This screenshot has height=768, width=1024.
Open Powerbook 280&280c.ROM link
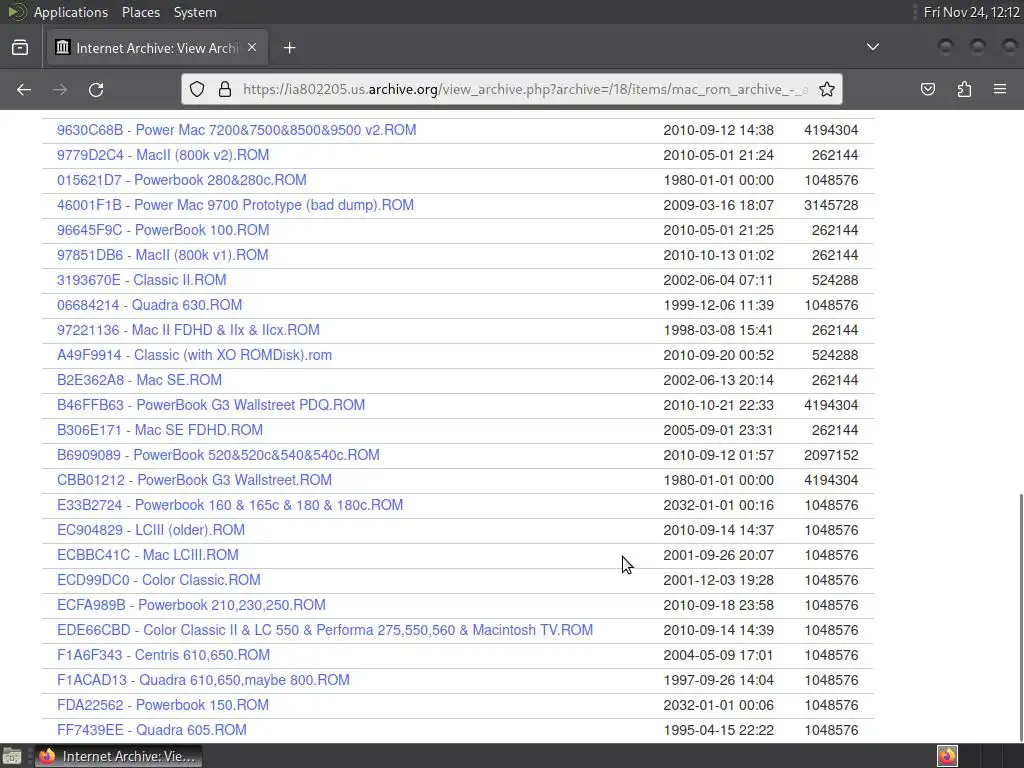coord(182,180)
